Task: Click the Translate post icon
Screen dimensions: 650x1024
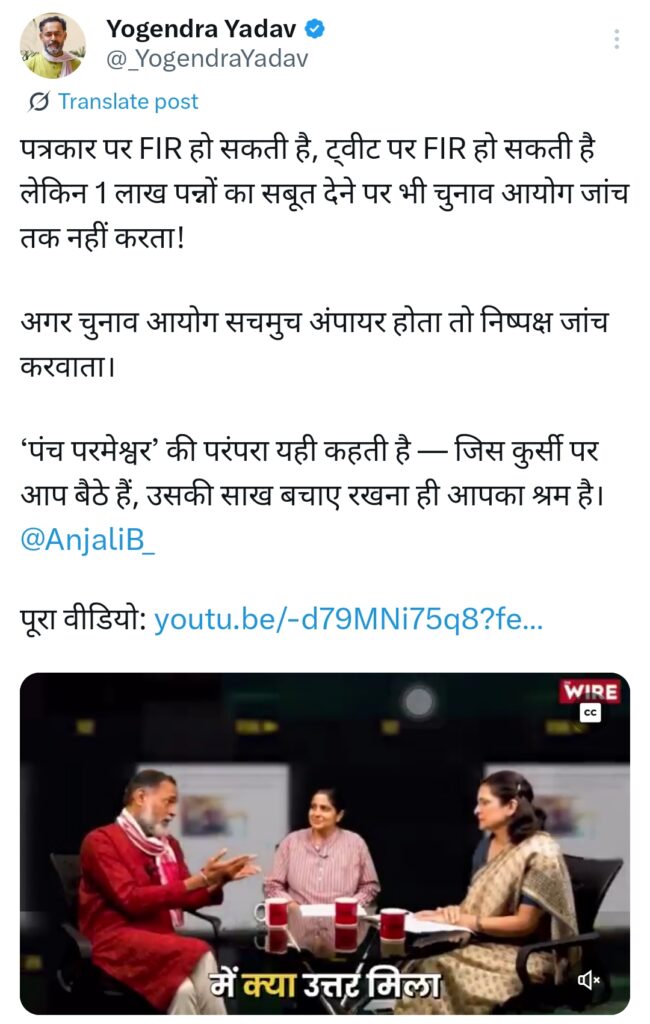Action: pos(39,102)
